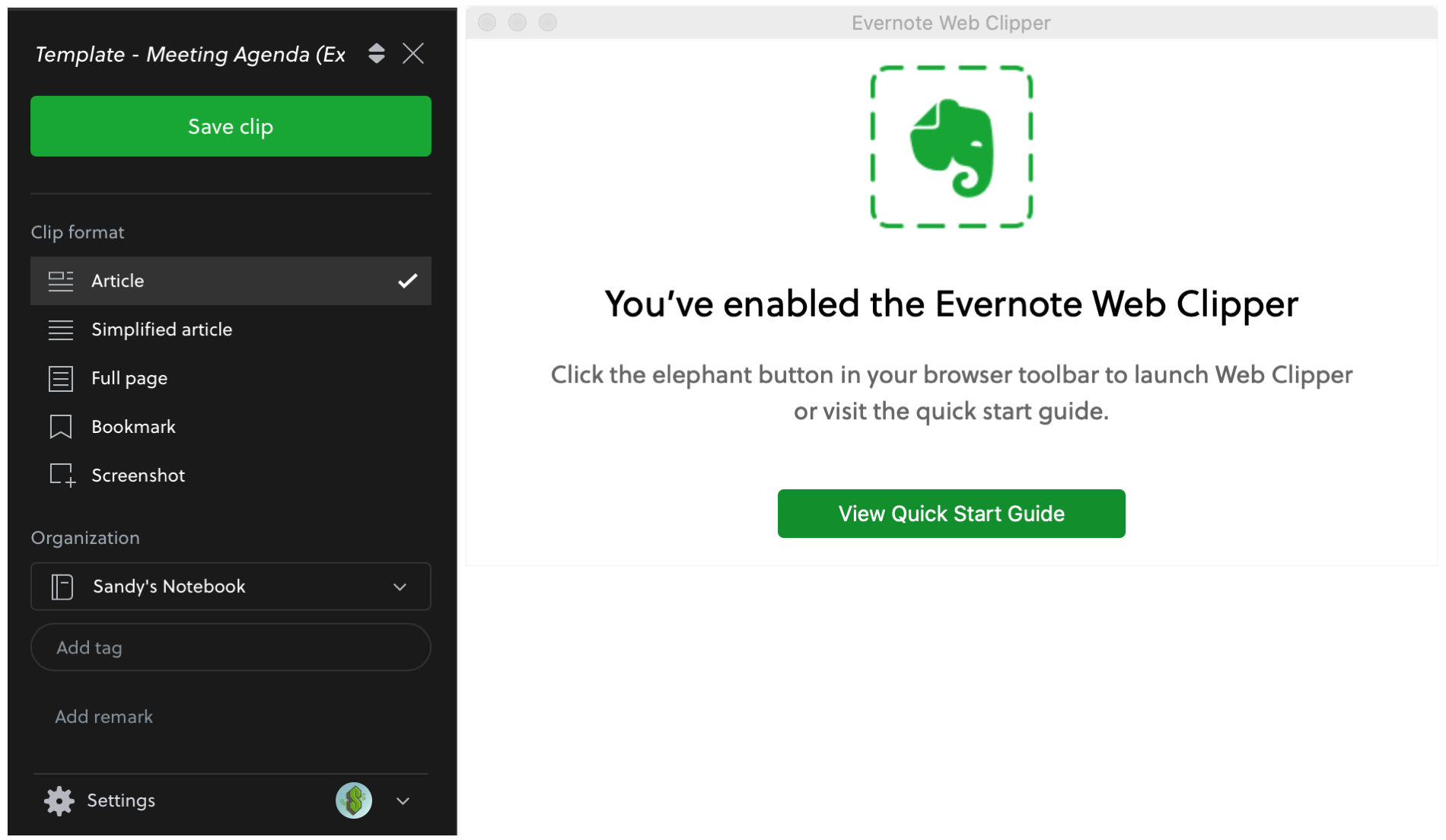Click the Bookmark ribbon icon
Screen dimensions: 1446x840
click(x=61, y=427)
